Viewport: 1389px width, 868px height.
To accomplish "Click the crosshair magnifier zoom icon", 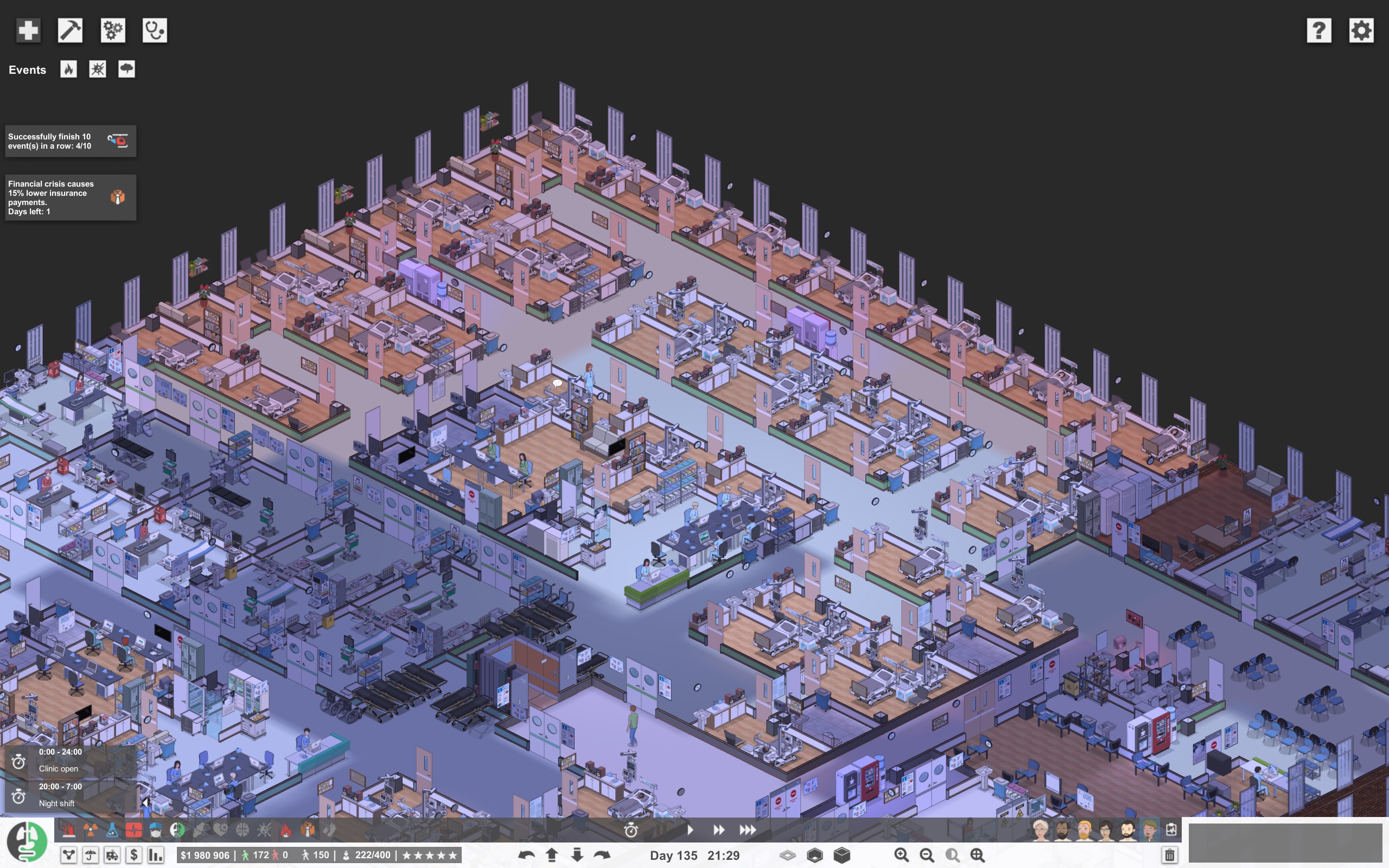I will point(977,855).
